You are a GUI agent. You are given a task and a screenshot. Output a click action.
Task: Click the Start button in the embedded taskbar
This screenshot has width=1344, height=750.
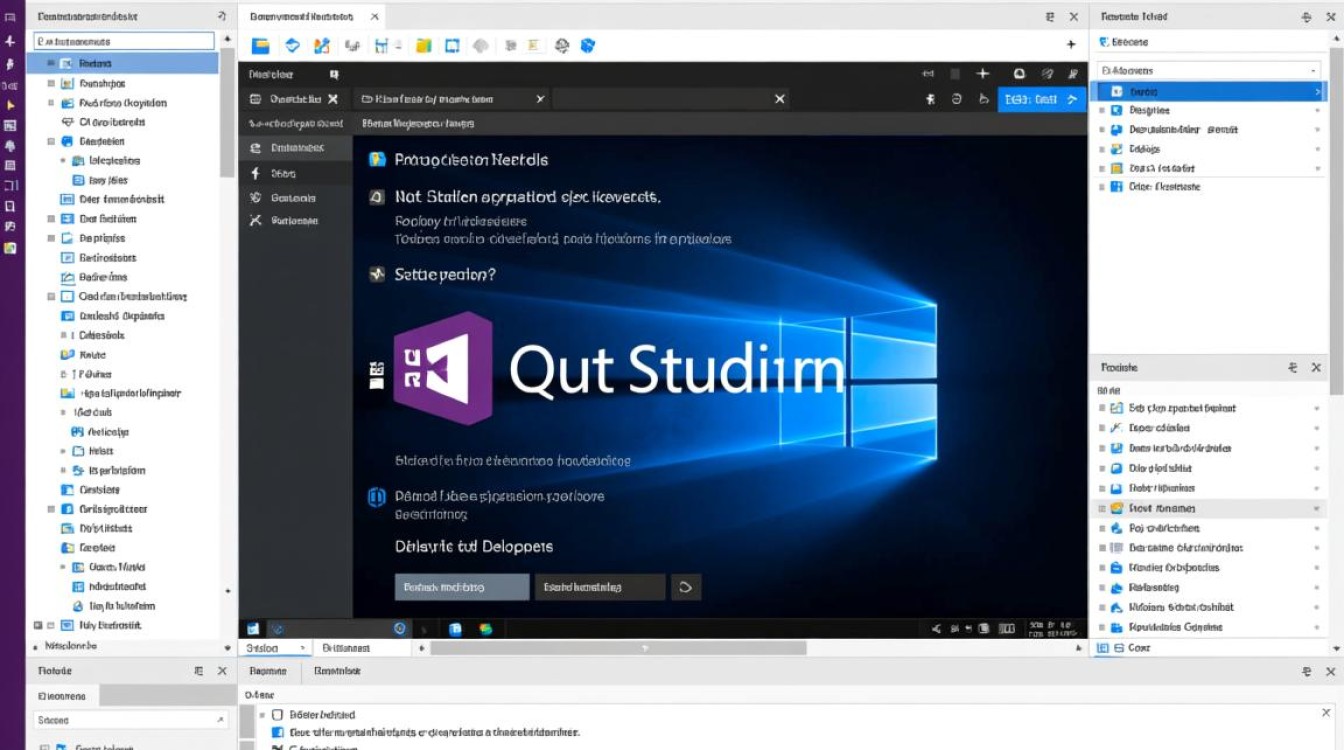pyautogui.click(x=253, y=629)
